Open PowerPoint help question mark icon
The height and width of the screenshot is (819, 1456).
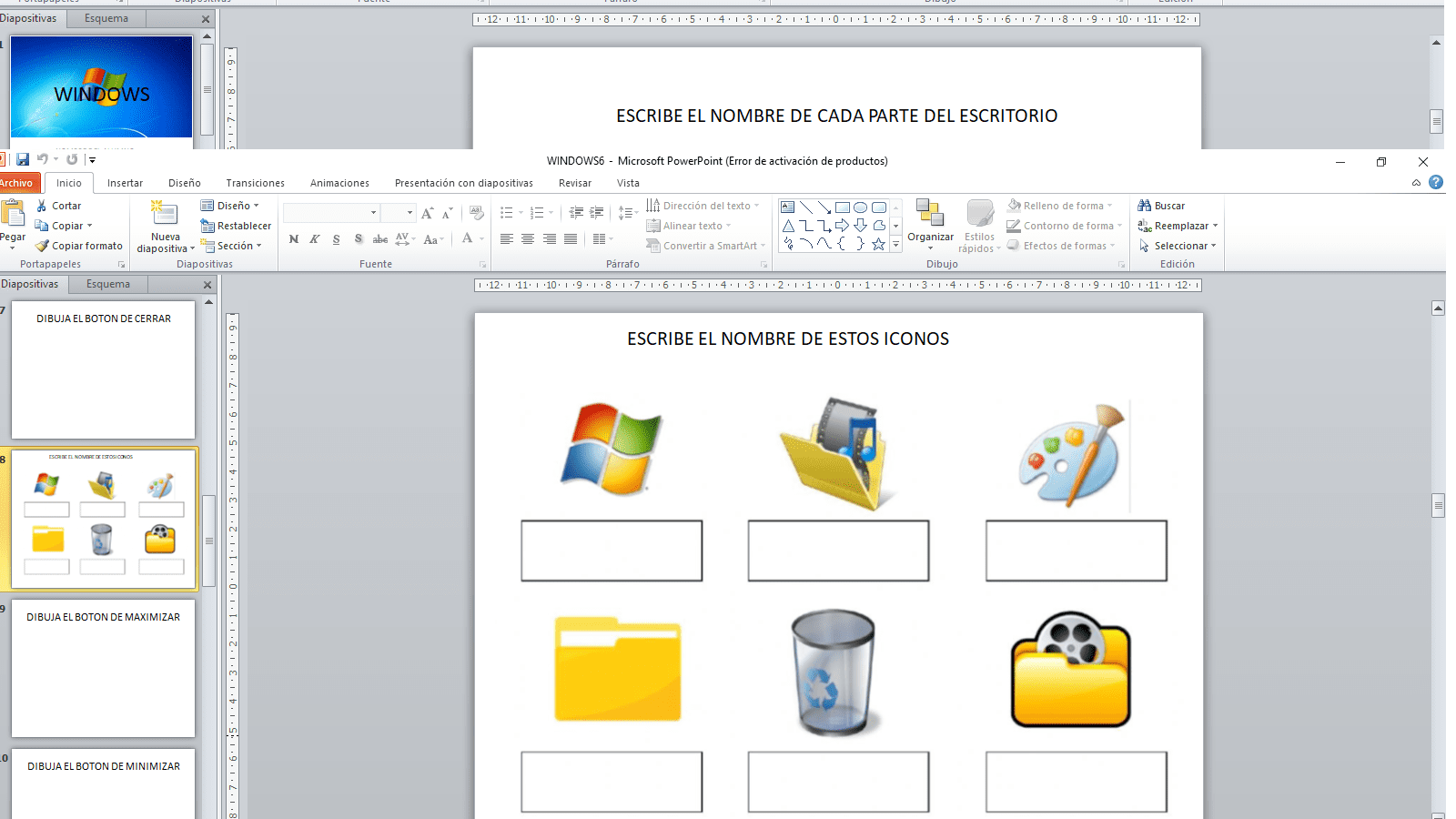pyautogui.click(x=1436, y=182)
